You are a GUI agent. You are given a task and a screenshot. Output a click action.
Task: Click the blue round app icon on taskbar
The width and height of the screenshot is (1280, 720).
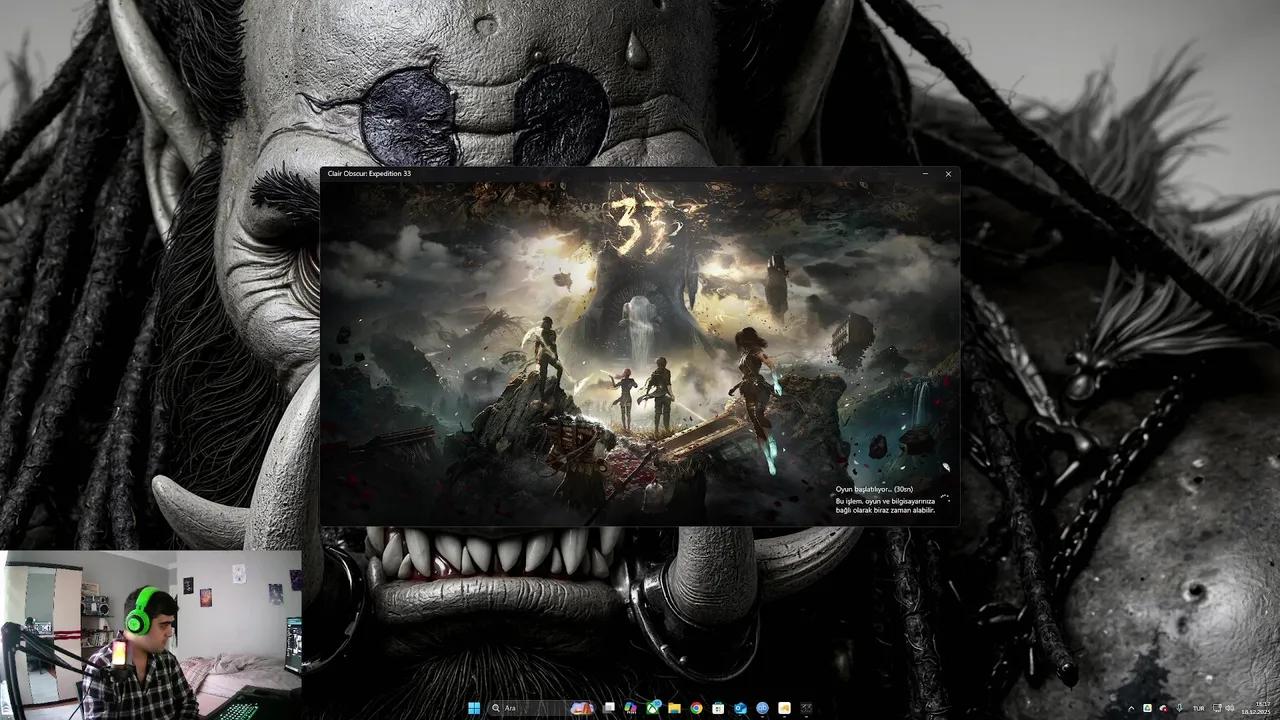[x=762, y=708]
